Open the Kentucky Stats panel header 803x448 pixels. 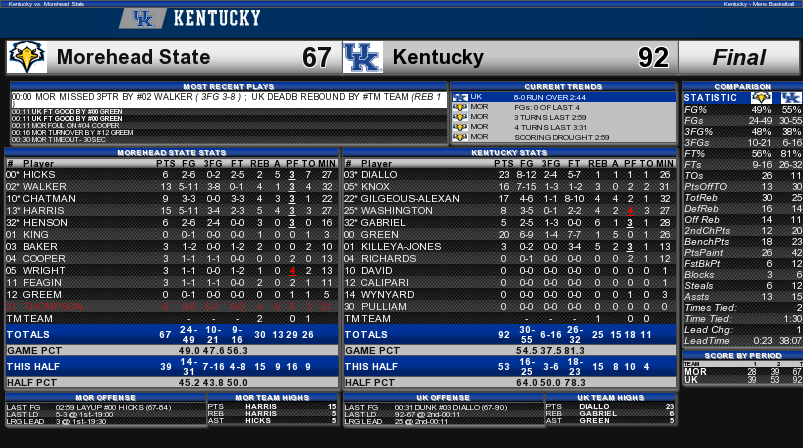click(x=510, y=153)
